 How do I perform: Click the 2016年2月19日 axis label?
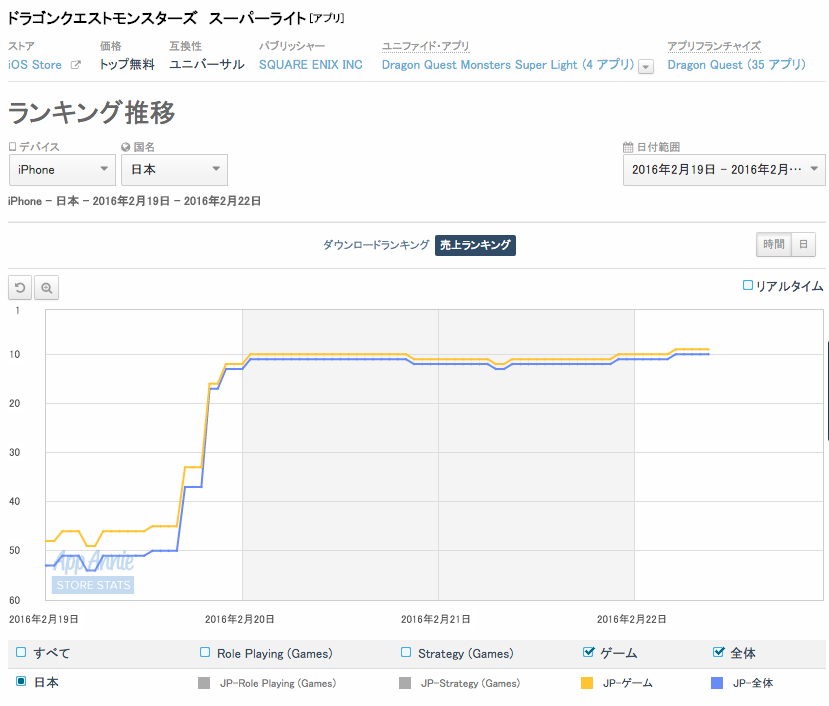(44, 619)
